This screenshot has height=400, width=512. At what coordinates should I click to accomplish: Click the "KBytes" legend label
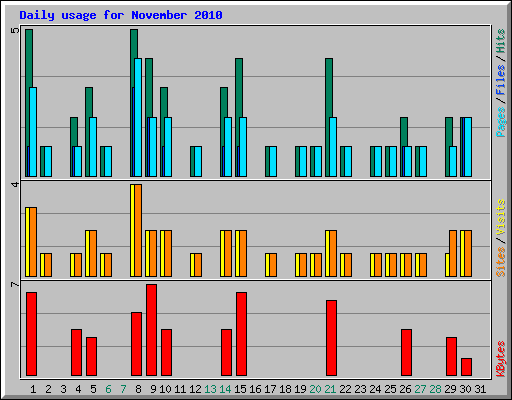pos(500,358)
